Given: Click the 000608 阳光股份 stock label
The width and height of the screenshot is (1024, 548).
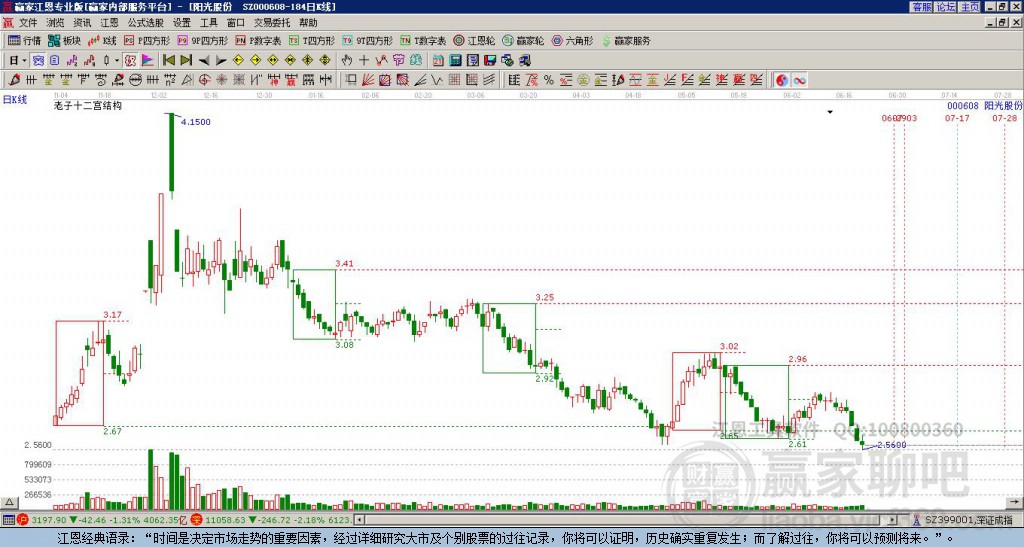Looking at the screenshot, I should click(x=985, y=106).
